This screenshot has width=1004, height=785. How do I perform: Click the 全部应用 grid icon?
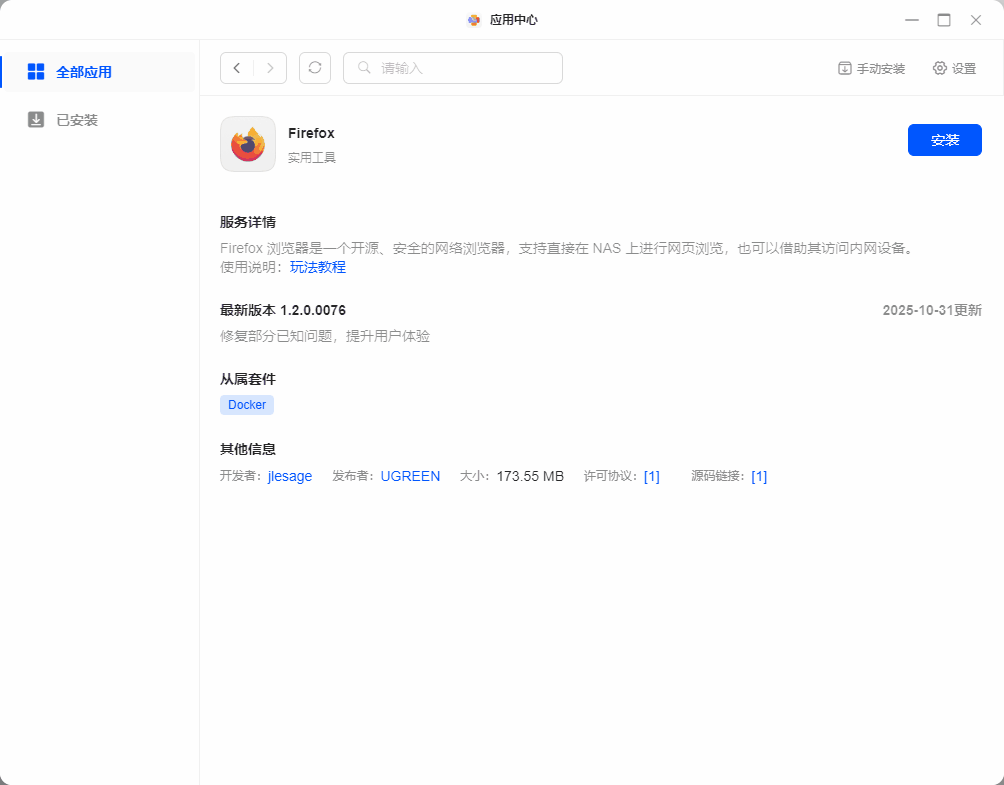tap(36, 72)
